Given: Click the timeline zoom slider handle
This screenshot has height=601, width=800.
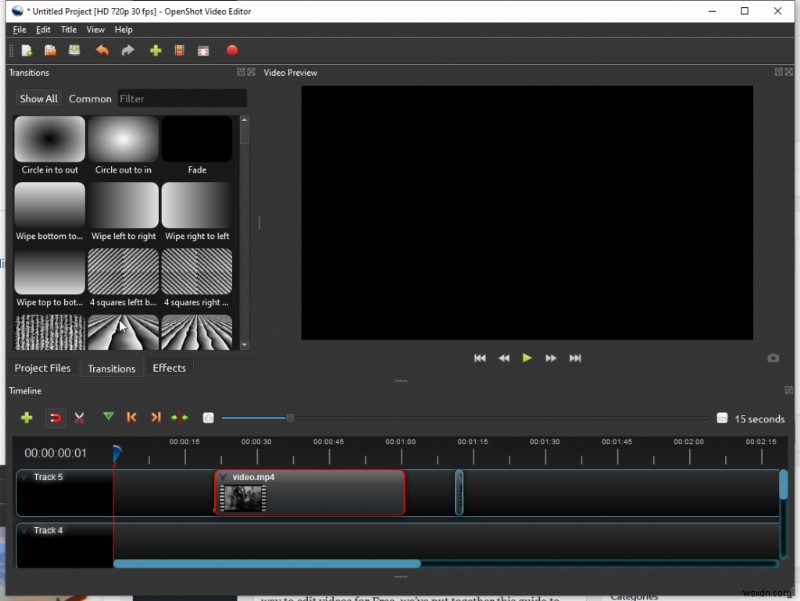Looking at the screenshot, I should [x=290, y=418].
